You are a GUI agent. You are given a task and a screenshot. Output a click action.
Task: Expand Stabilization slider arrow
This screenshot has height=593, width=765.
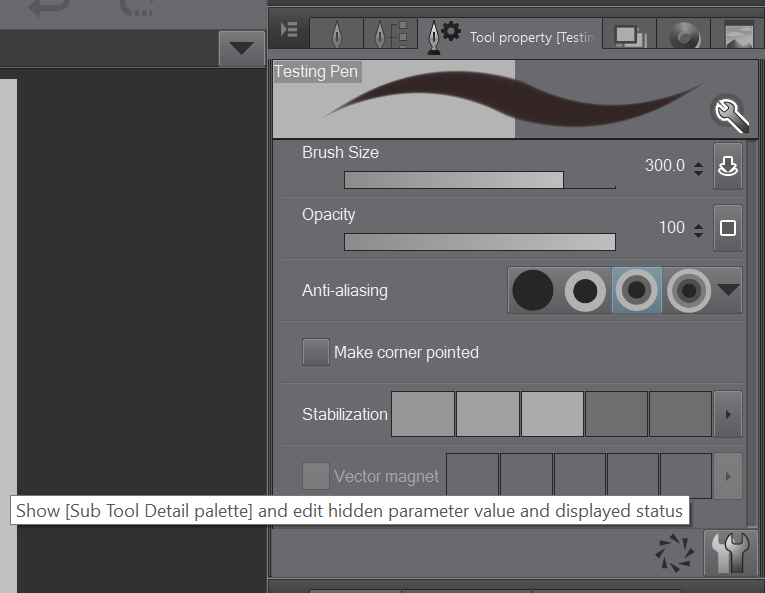[728, 414]
